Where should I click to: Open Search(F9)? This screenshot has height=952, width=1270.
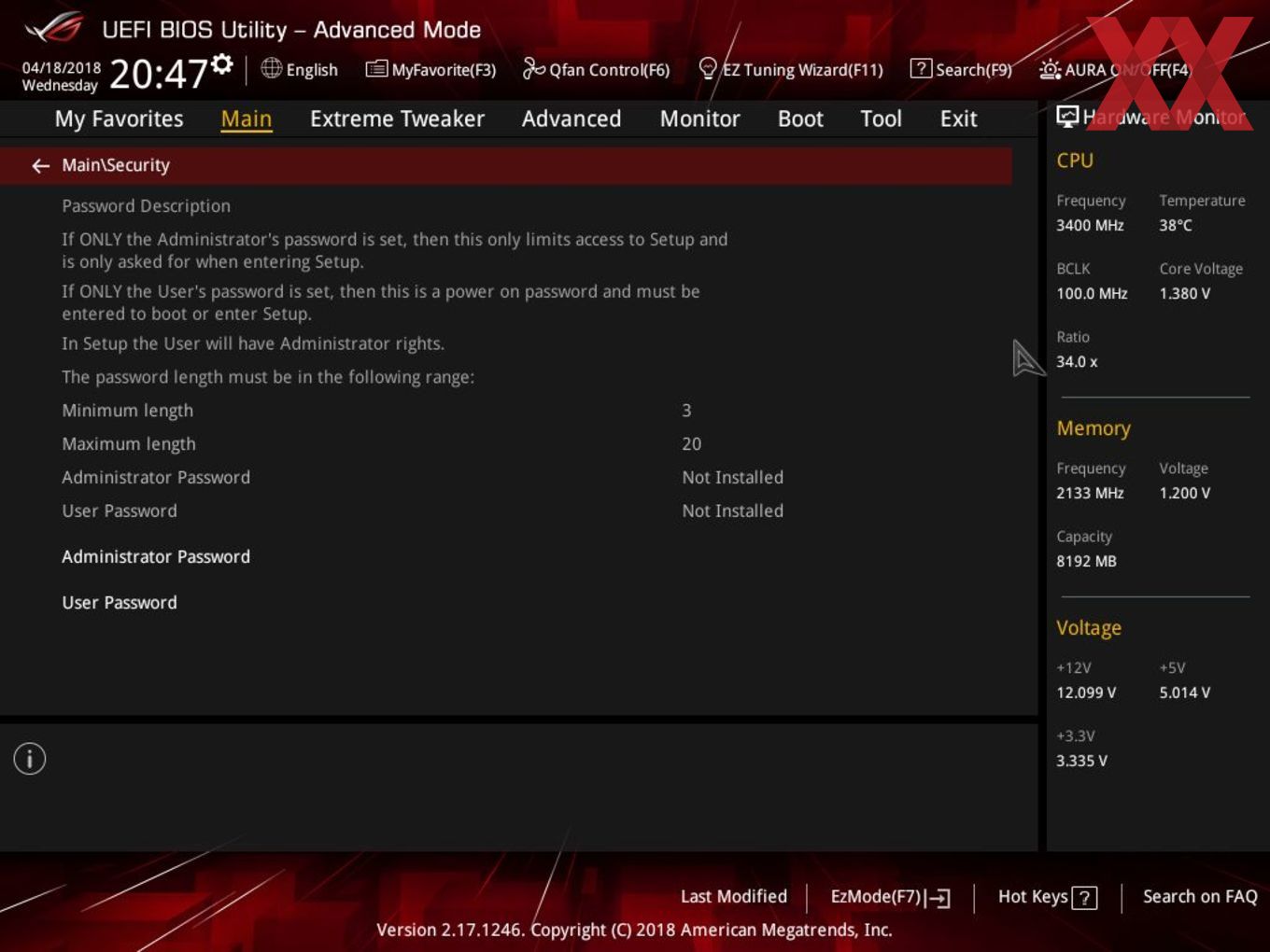point(974,70)
